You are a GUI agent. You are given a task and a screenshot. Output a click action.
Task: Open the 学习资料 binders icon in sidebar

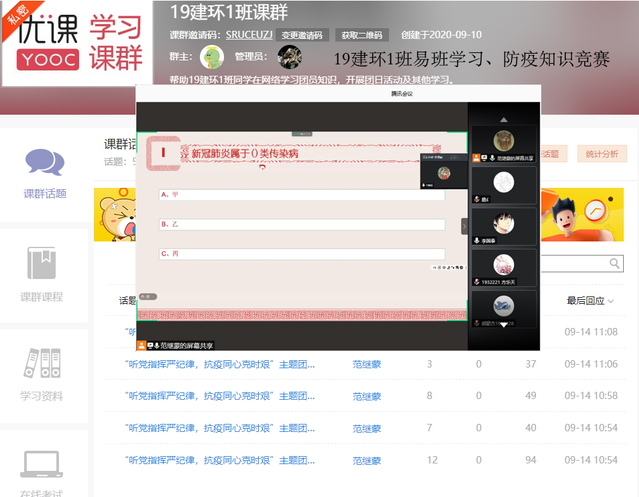point(45,364)
